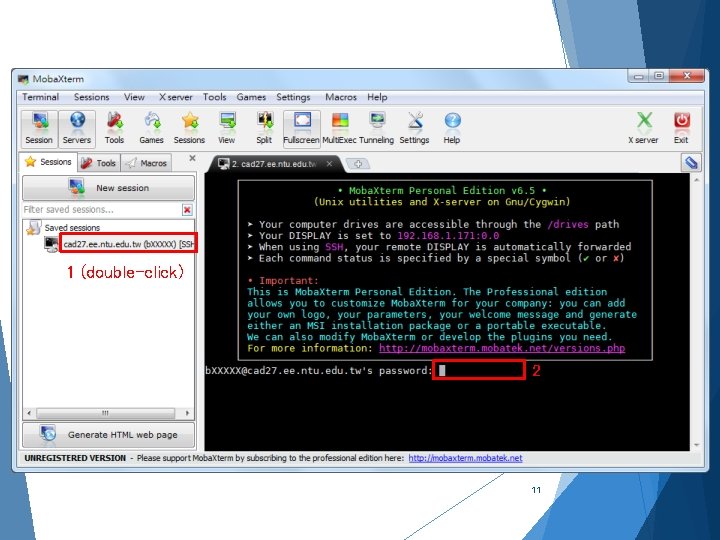The width and height of the screenshot is (720, 540).
Task: Open the mobaxterm.mobatek.net status bar link
Action: (x=465, y=458)
